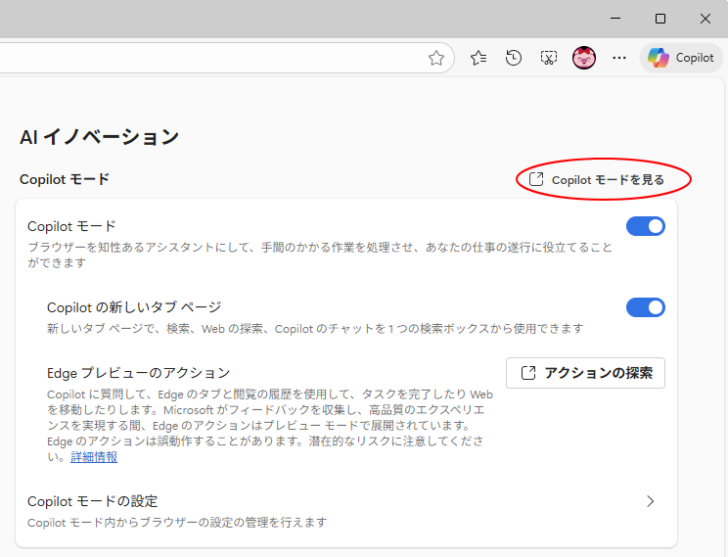
Task: Open Settings and more ellipsis menu
Action: [x=619, y=58]
